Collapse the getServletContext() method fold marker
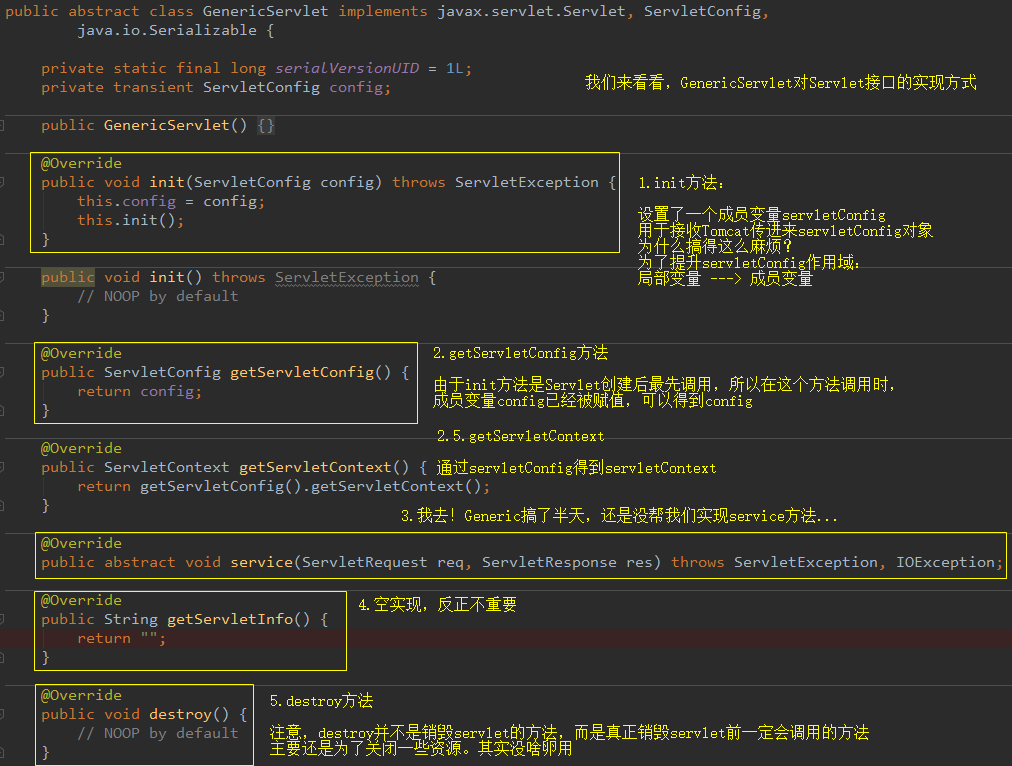1012x766 pixels. [2, 467]
